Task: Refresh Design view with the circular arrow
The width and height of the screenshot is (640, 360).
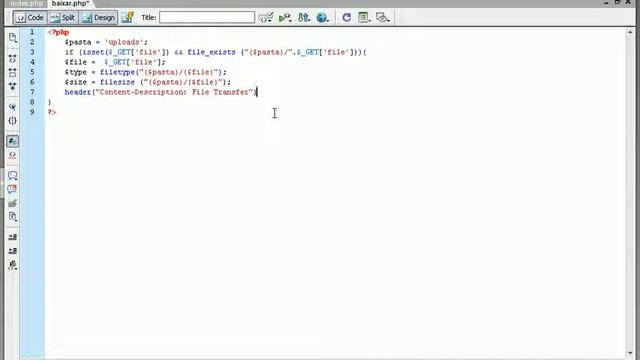Action: (x=347, y=18)
